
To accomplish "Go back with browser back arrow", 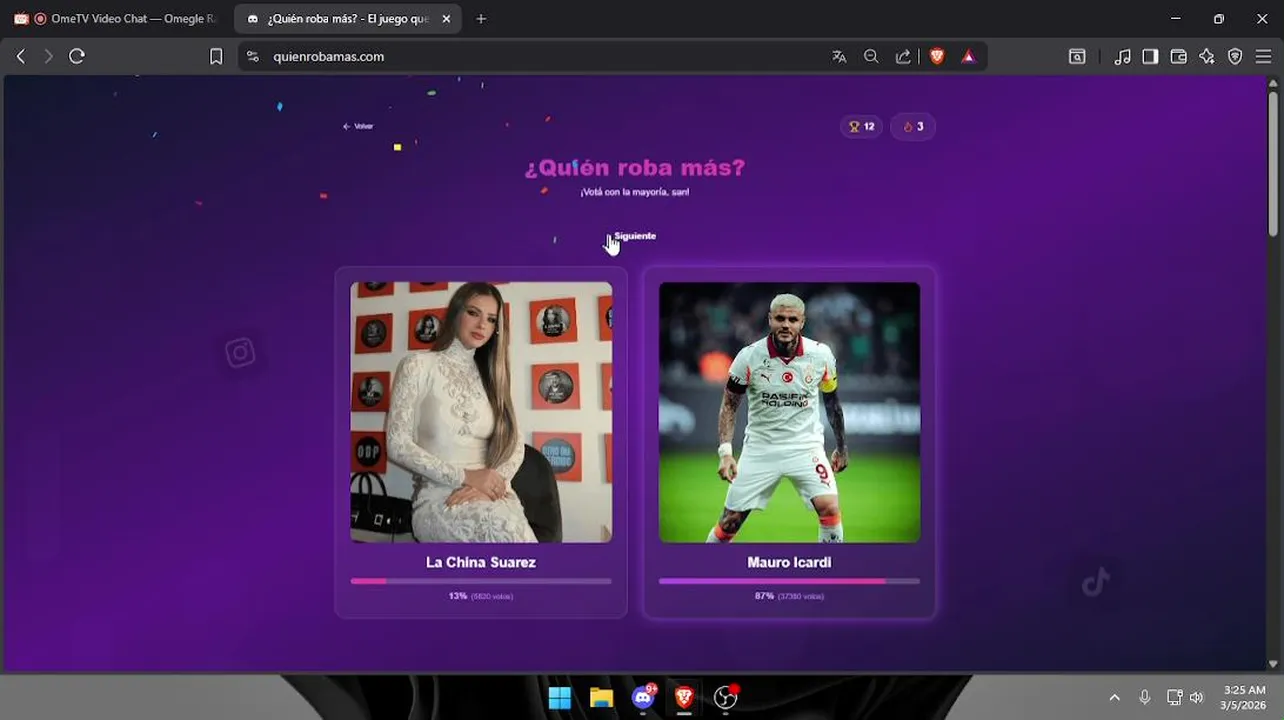I will pos(20,57).
